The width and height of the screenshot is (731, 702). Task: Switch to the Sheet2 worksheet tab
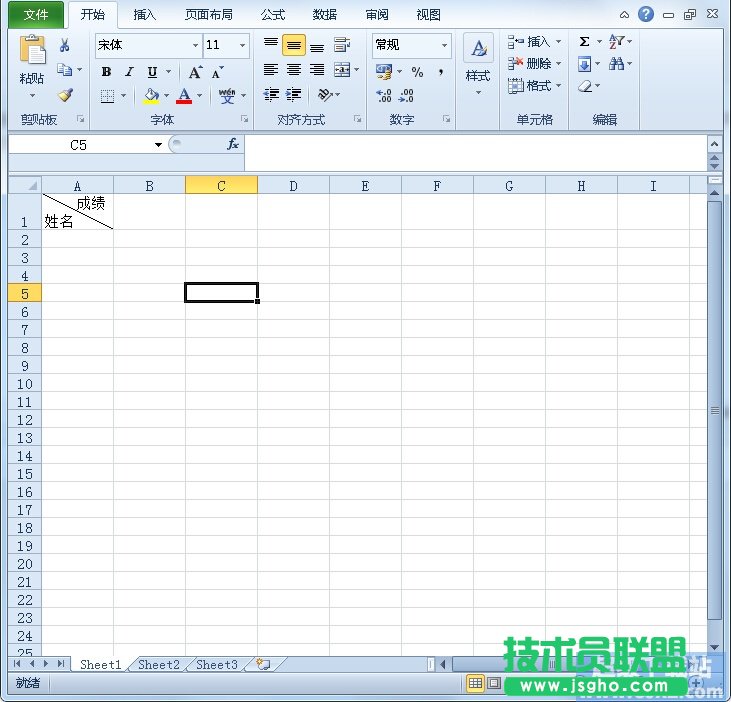pos(159,665)
